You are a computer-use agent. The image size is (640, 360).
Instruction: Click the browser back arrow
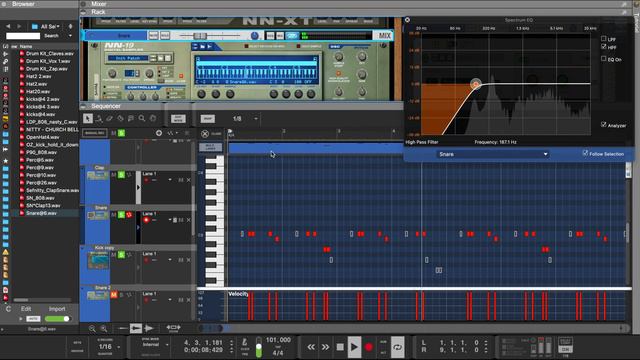8,26
